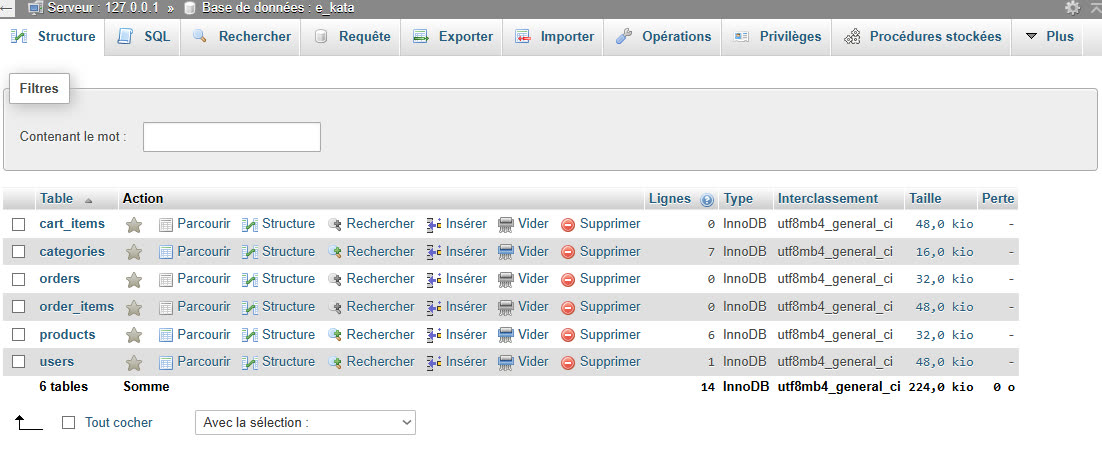
Task: Click the users row favorite star
Action: point(134,362)
